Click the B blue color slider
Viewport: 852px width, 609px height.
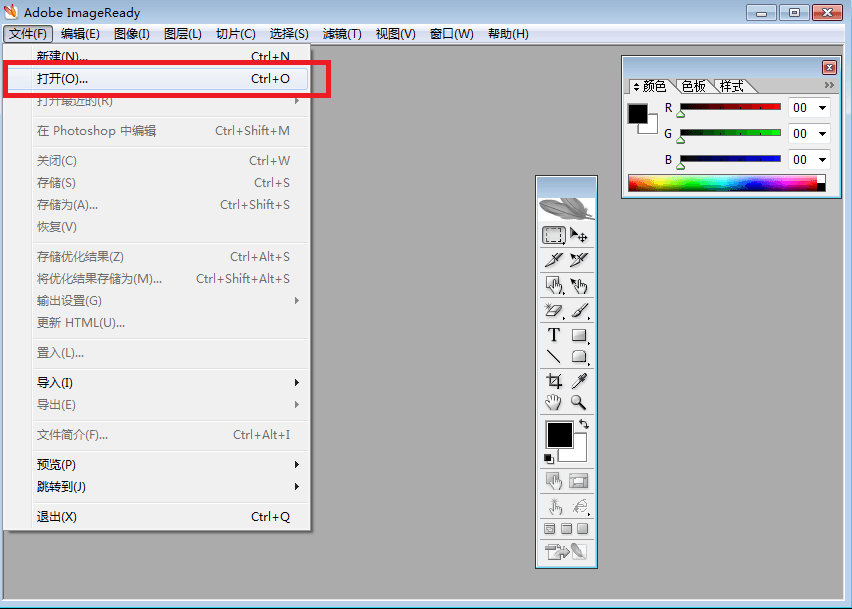click(x=730, y=159)
